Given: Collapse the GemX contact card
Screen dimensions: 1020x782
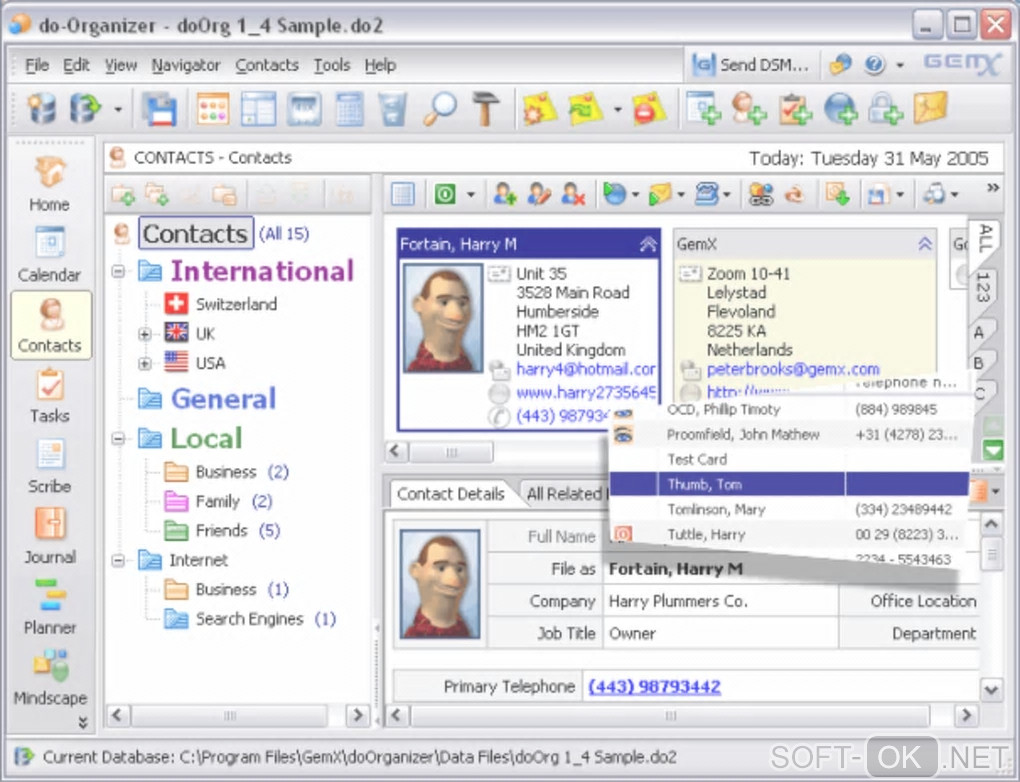Looking at the screenshot, I should point(924,244).
